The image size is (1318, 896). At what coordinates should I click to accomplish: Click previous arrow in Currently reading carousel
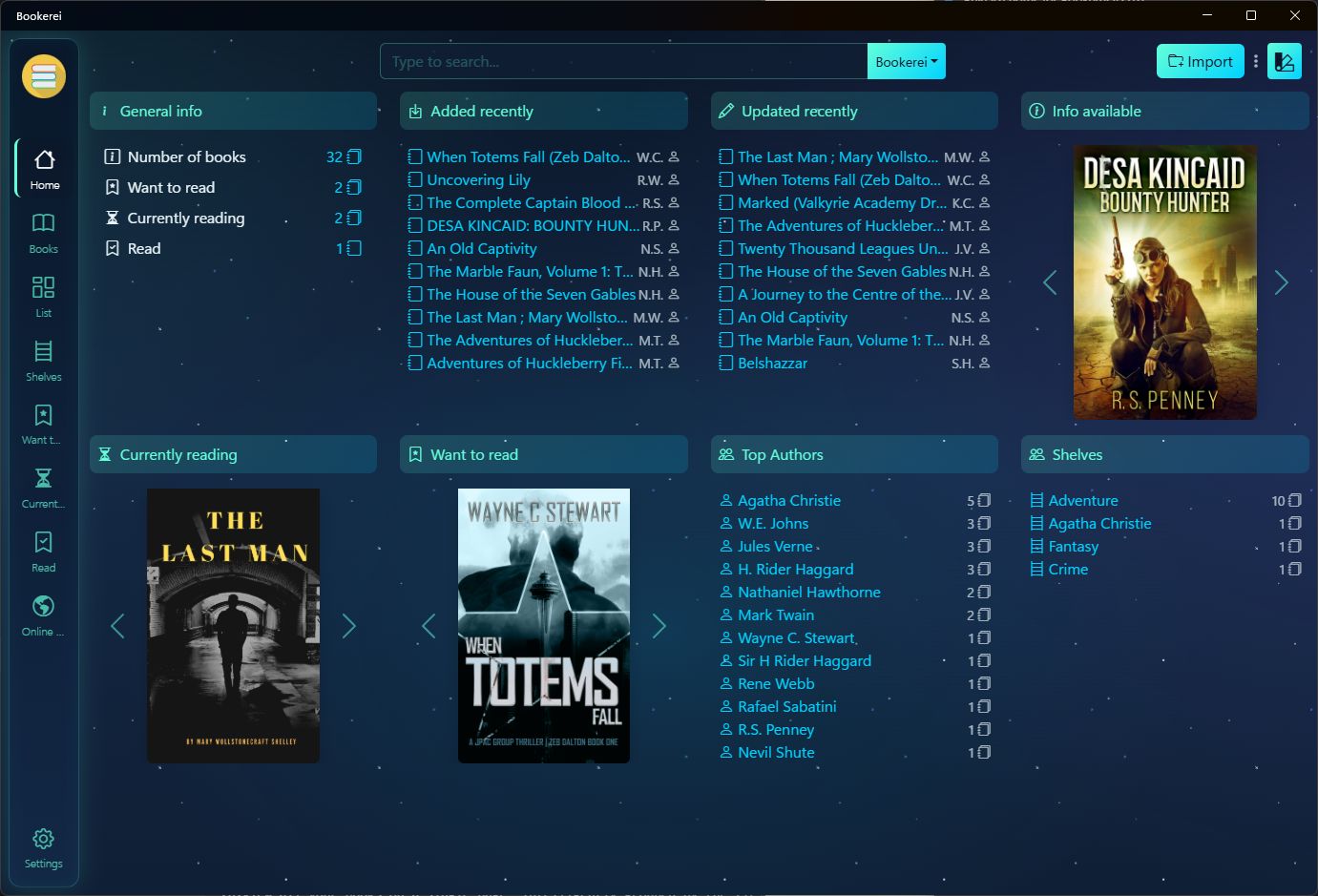(117, 626)
